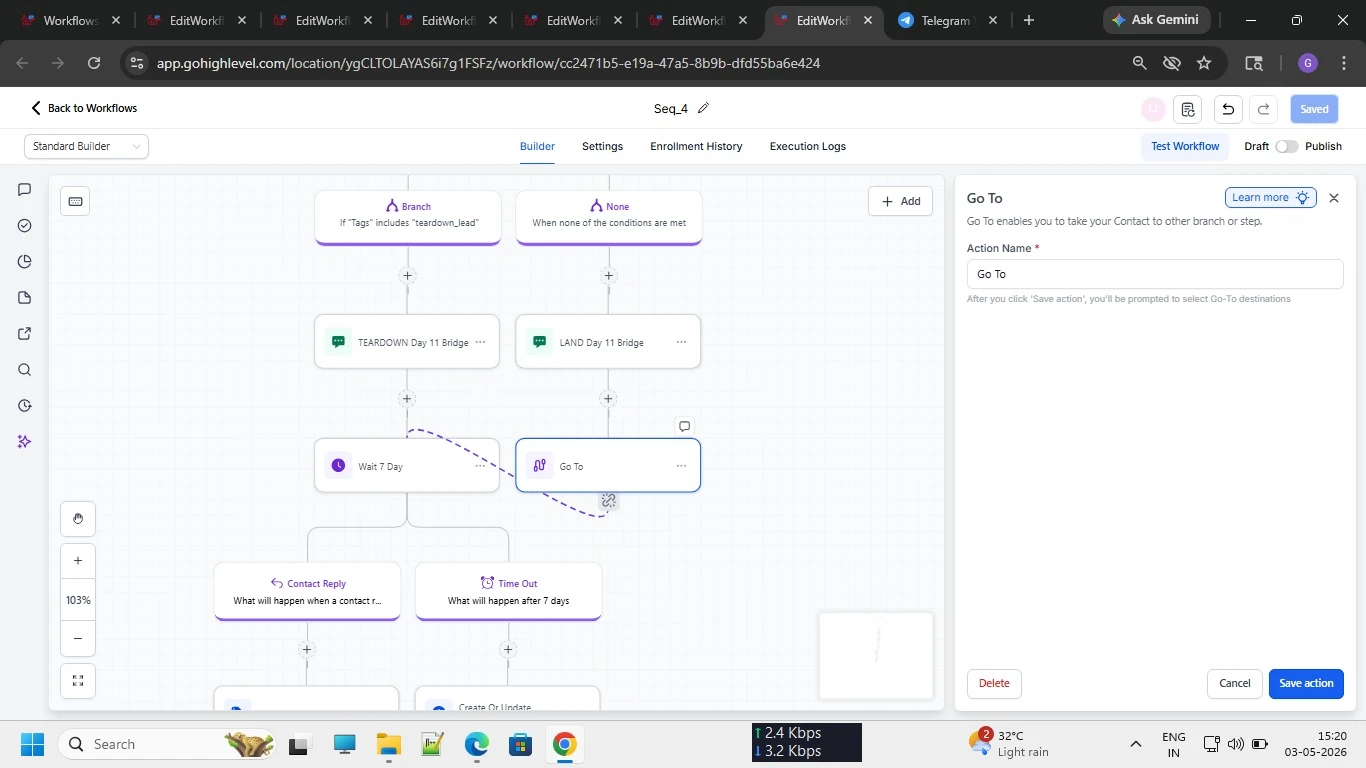
Task: Open Microsoft Edge from taskbar
Action: click(476, 744)
